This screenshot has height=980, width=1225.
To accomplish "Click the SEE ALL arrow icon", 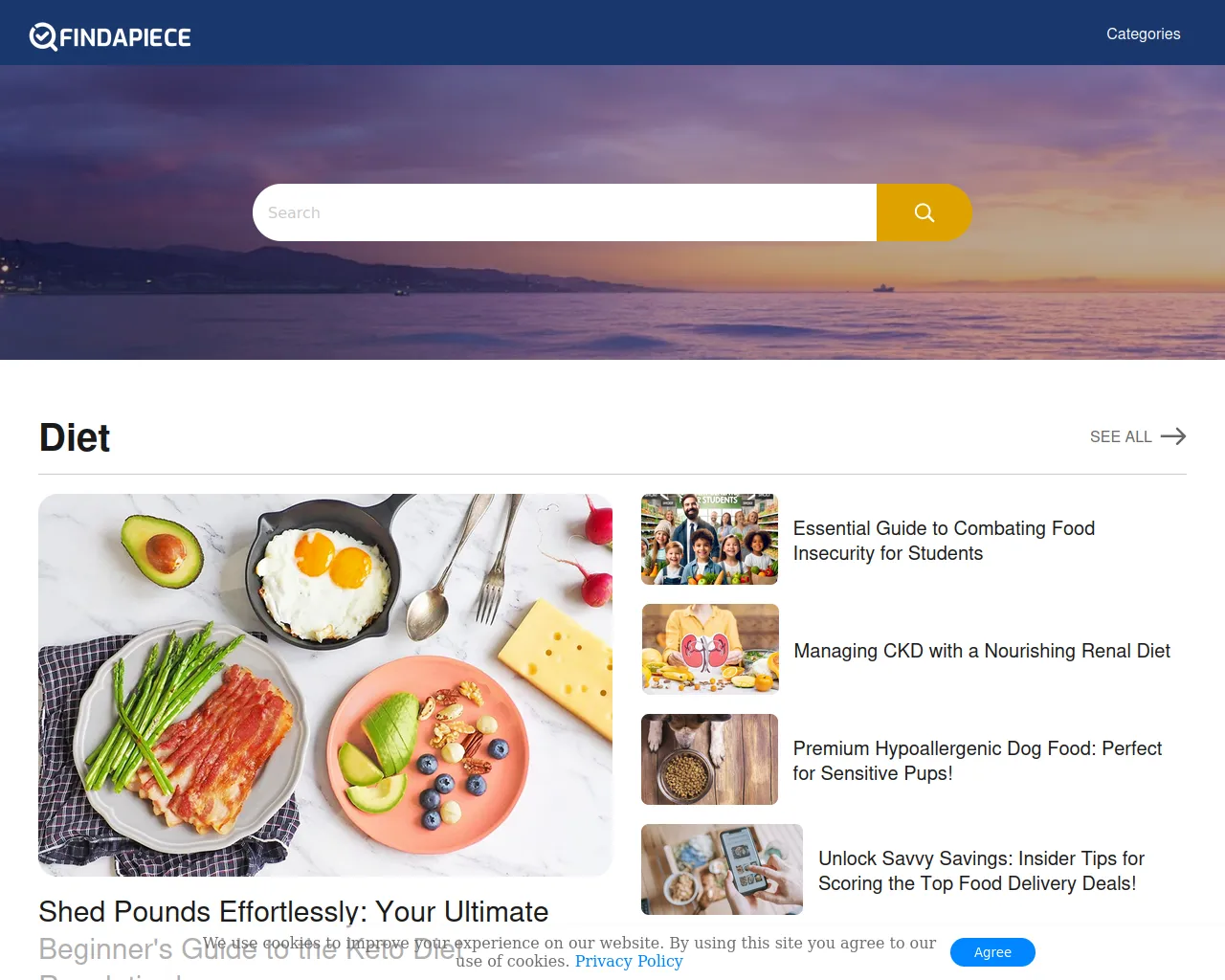I will pos(1173,436).
